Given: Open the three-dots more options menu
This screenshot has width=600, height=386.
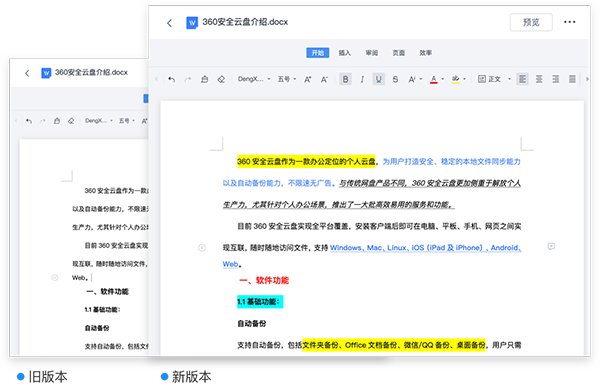Looking at the screenshot, I should pos(569,22).
